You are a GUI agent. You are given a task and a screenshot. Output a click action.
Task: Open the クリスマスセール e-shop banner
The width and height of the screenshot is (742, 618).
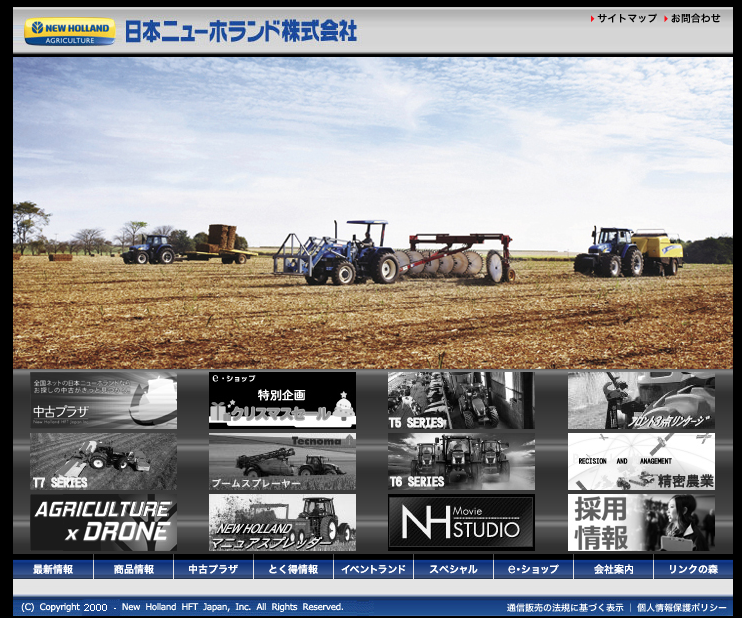point(282,401)
